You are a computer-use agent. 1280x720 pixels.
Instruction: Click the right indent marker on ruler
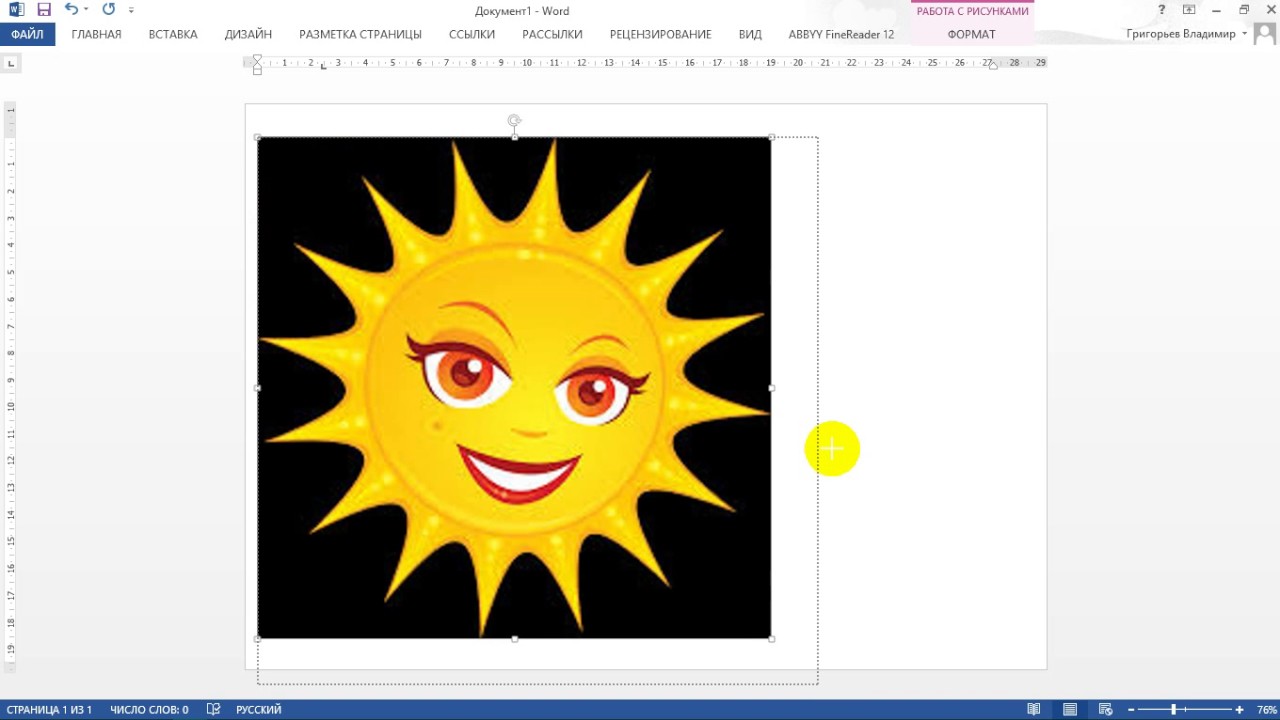tap(993, 66)
